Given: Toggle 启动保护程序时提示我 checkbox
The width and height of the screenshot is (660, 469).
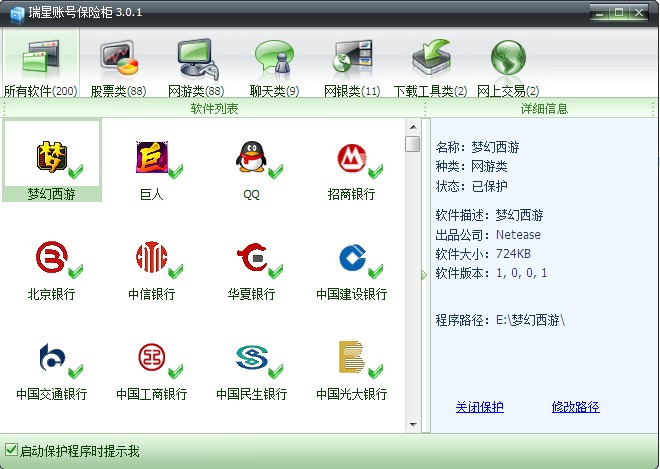Looking at the screenshot, I should tap(11, 450).
